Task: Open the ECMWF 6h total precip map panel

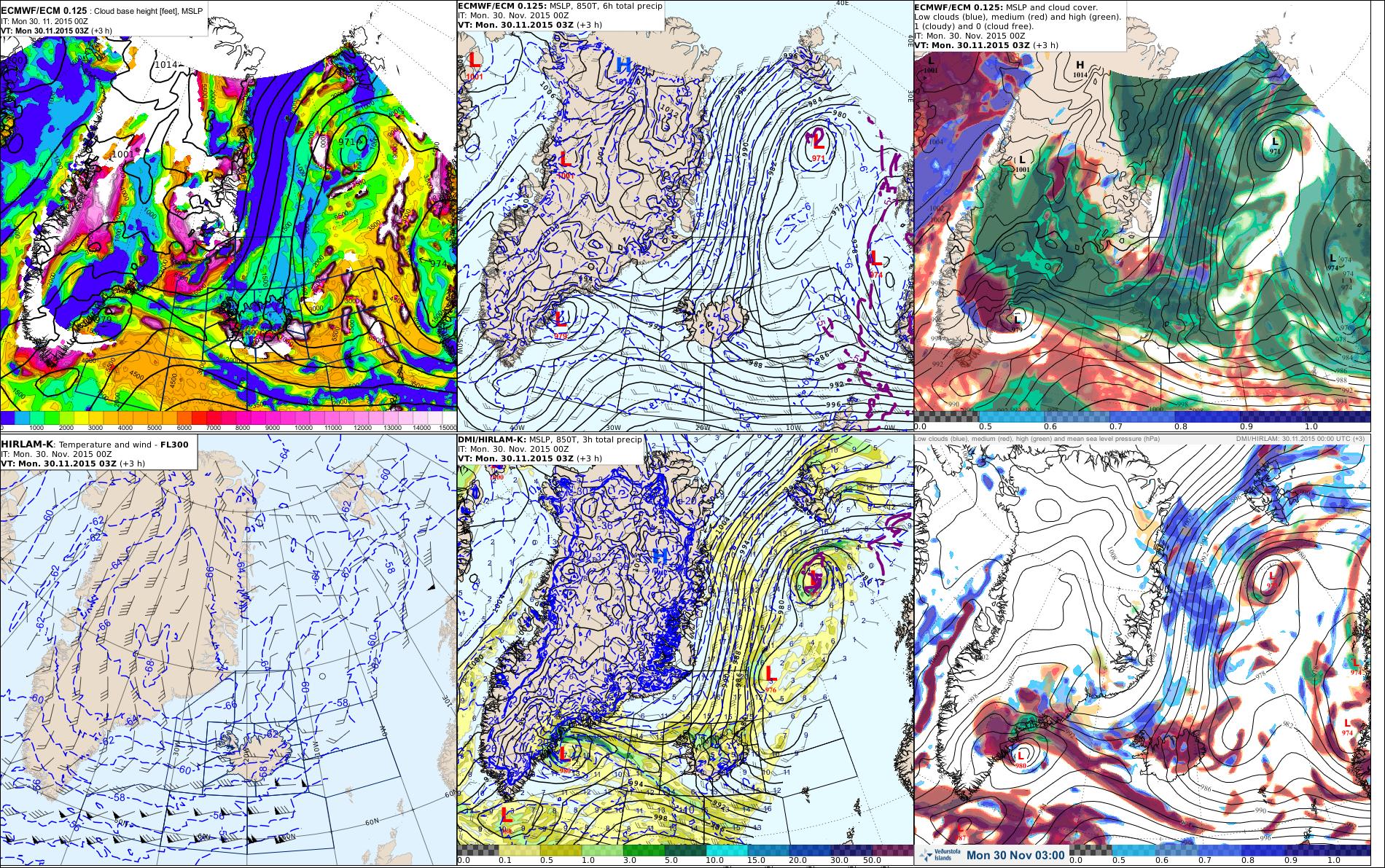Action: tap(685, 216)
